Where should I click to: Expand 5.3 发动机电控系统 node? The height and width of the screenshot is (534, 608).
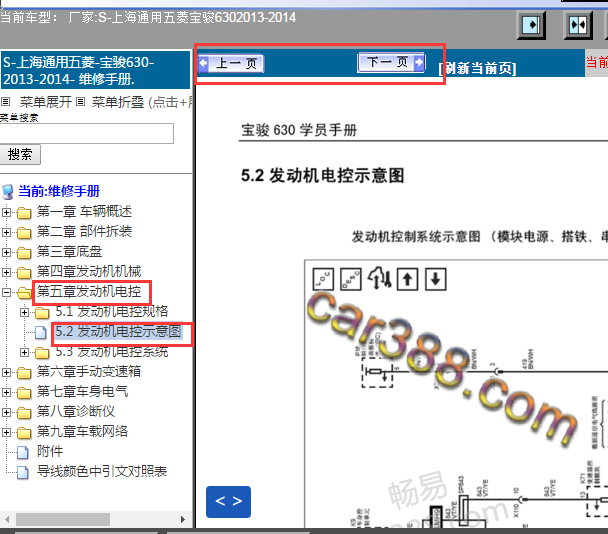[24, 352]
